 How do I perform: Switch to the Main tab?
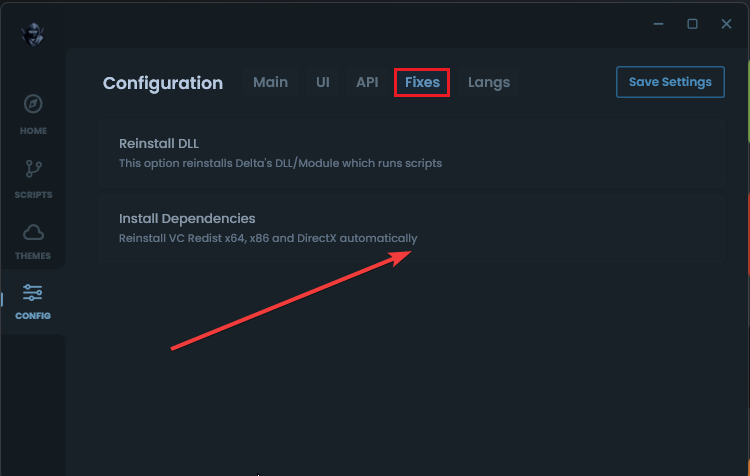click(x=270, y=82)
